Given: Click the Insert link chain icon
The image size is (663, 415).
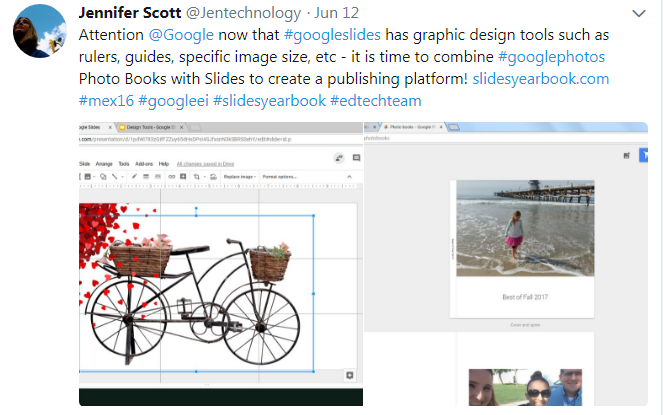Looking at the screenshot, I should click(x=172, y=176).
